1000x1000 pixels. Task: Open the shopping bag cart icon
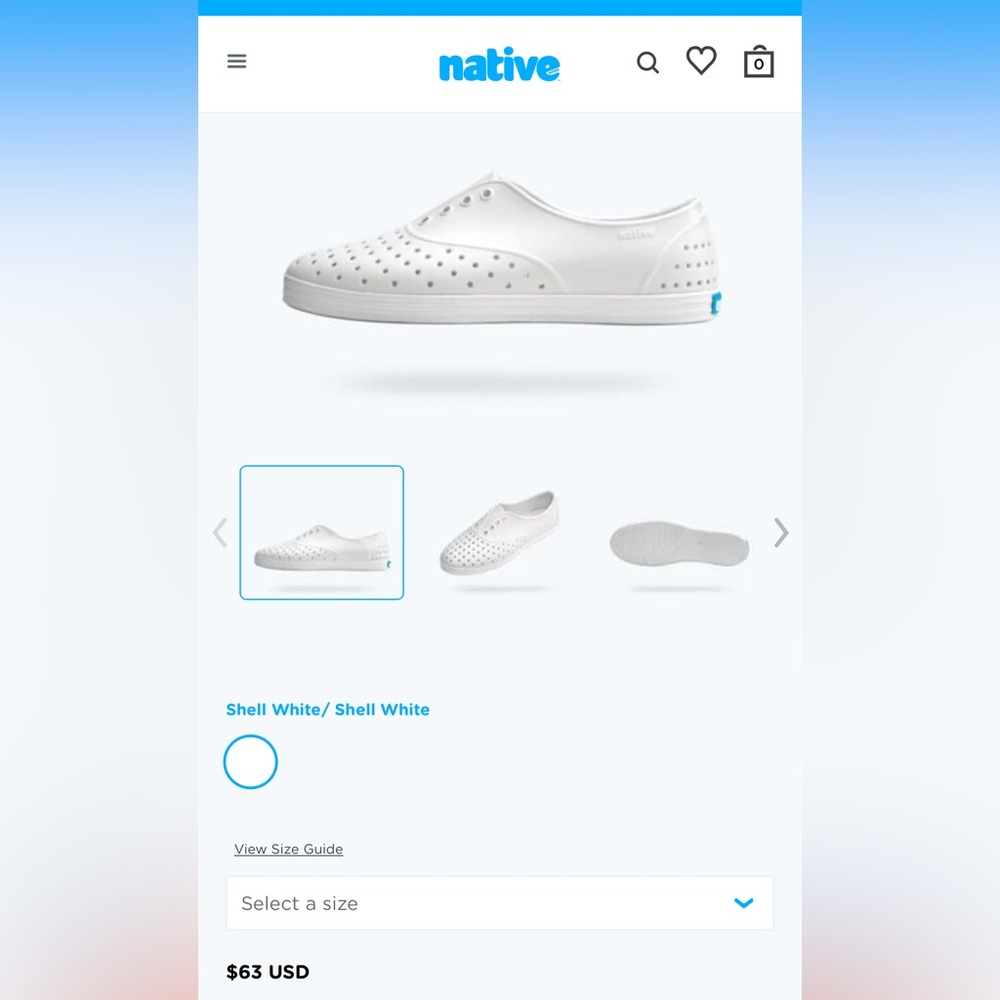coord(759,62)
